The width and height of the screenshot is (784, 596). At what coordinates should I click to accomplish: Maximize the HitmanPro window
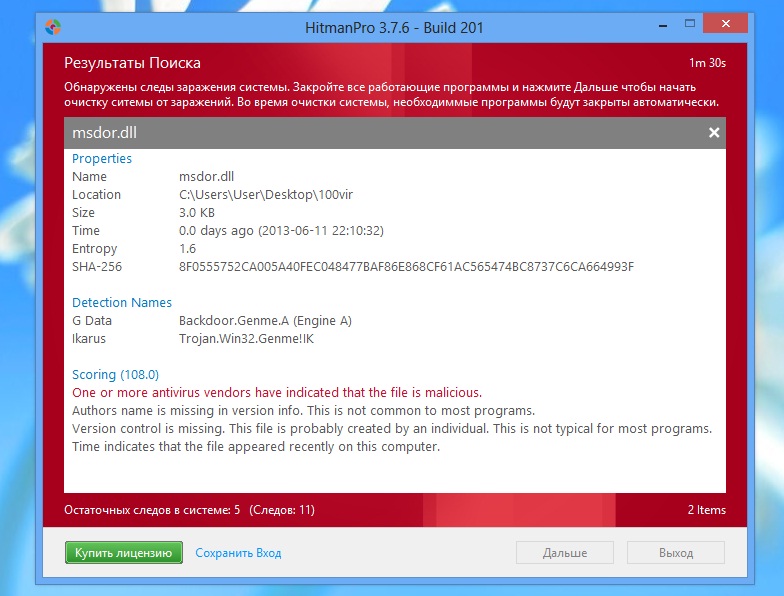(690, 24)
